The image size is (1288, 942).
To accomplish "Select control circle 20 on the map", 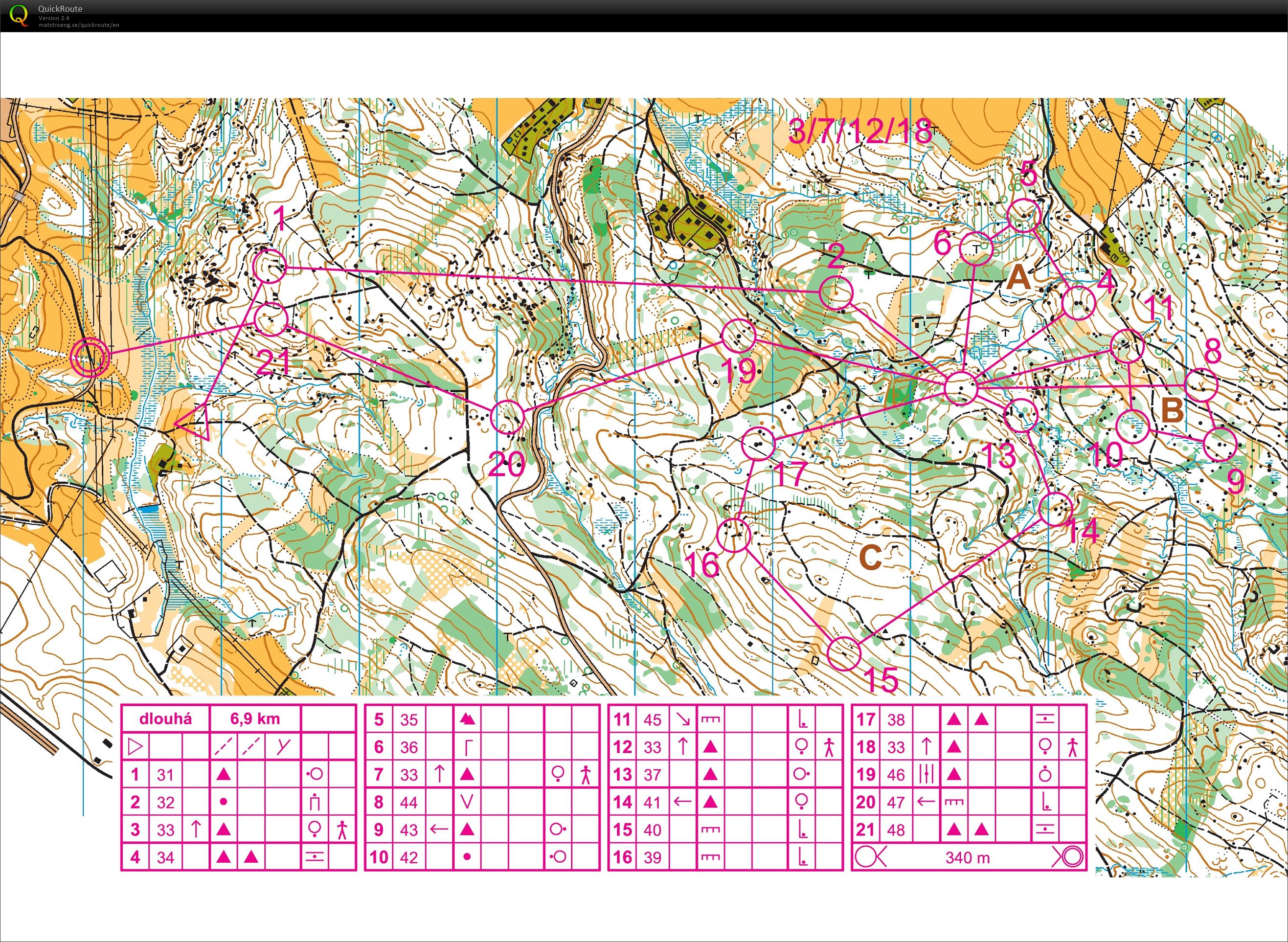I will coord(506,417).
